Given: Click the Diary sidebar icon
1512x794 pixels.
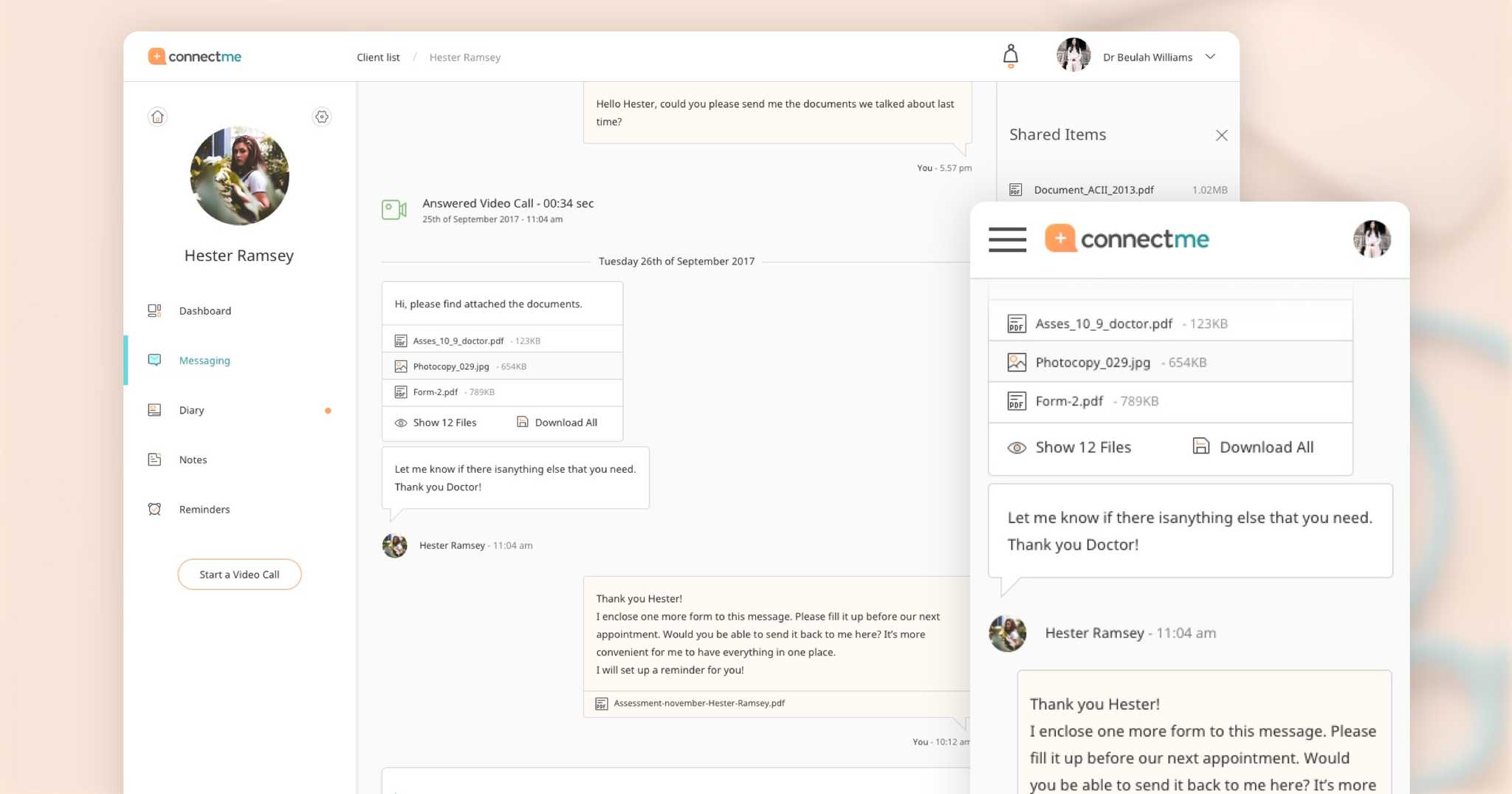Looking at the screenshot, I should click(x=154, y=410).
